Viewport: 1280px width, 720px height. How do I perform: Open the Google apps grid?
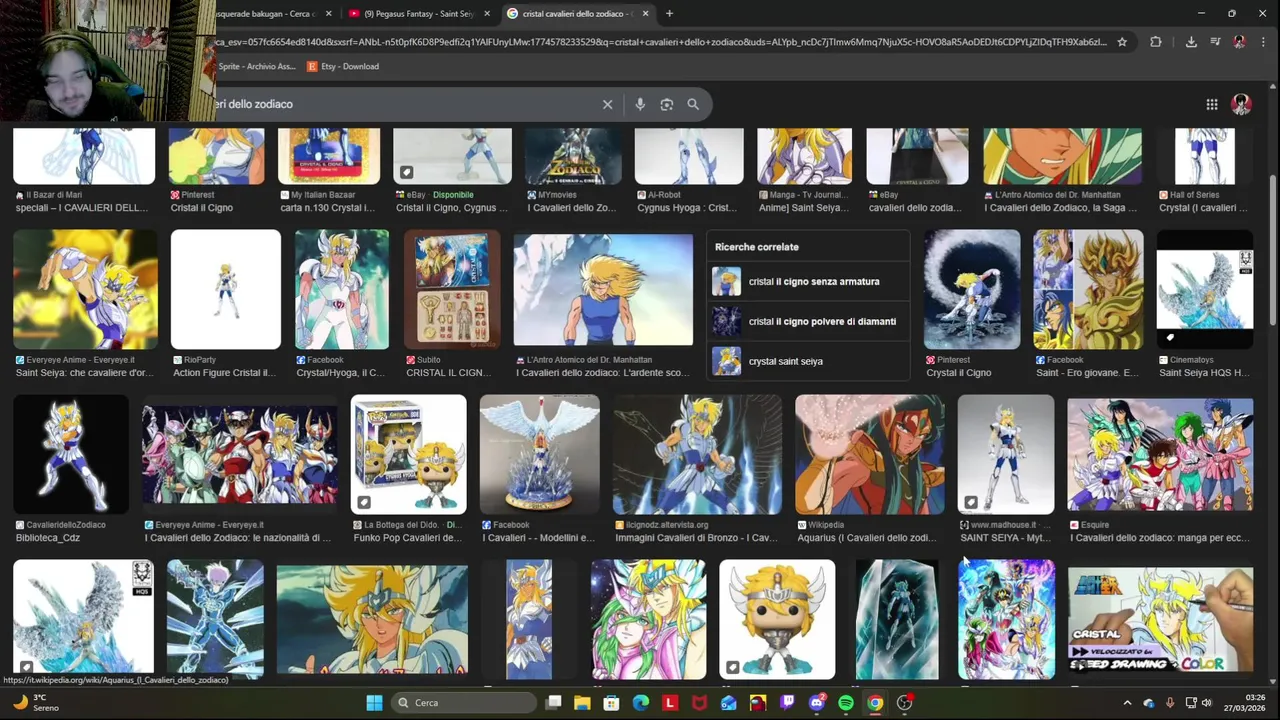pyautogui.click(x=1211, y=104)
